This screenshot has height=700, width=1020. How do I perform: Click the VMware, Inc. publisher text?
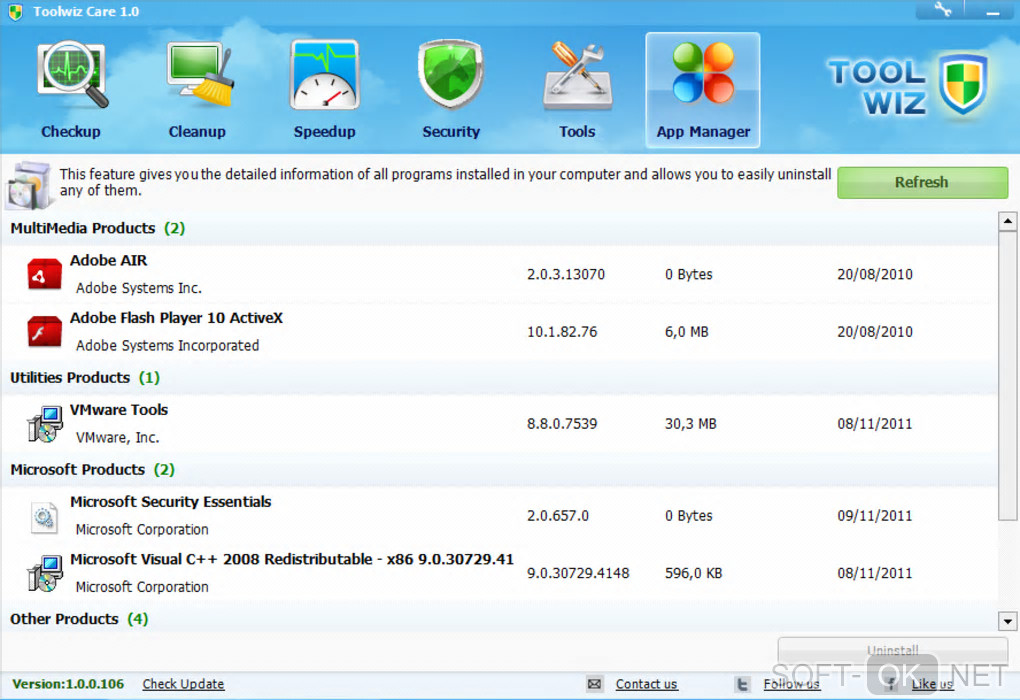pyautogui.click(x=118, y=437)
